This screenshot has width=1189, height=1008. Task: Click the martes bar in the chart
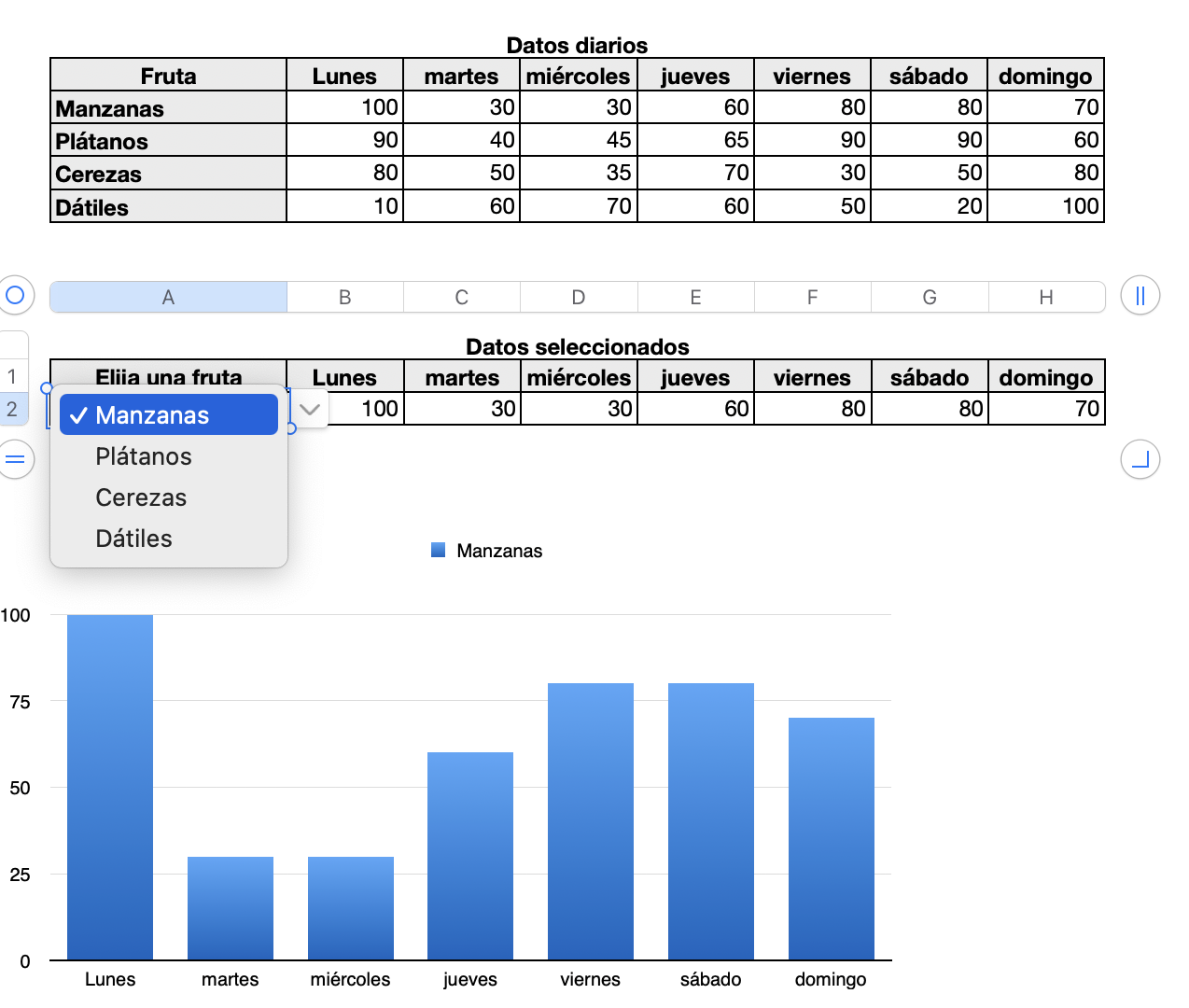(231, 908)
